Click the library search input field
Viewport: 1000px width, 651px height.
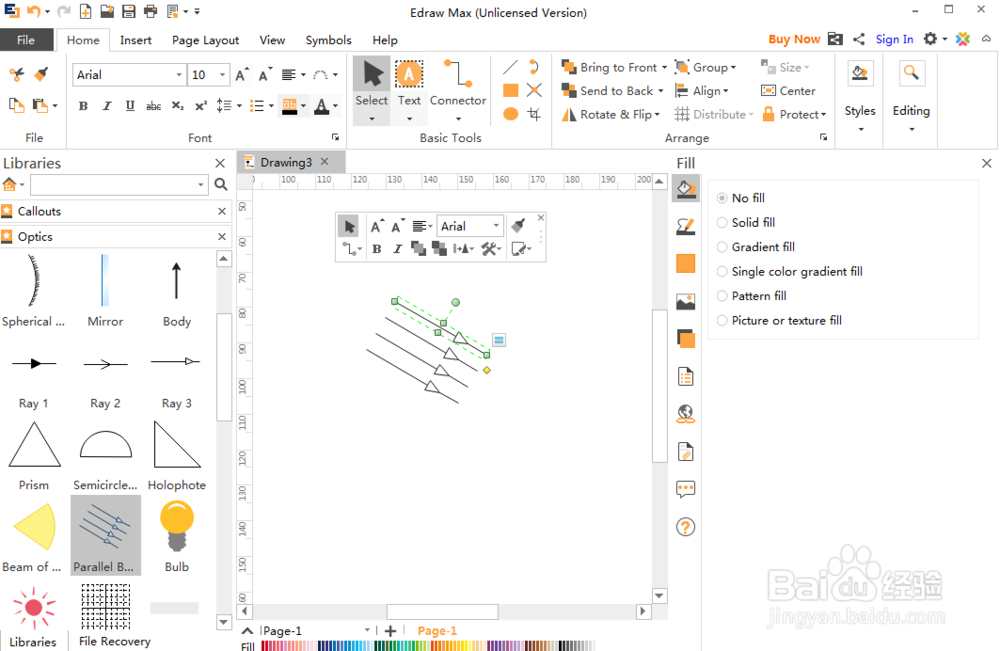point(119,185)
